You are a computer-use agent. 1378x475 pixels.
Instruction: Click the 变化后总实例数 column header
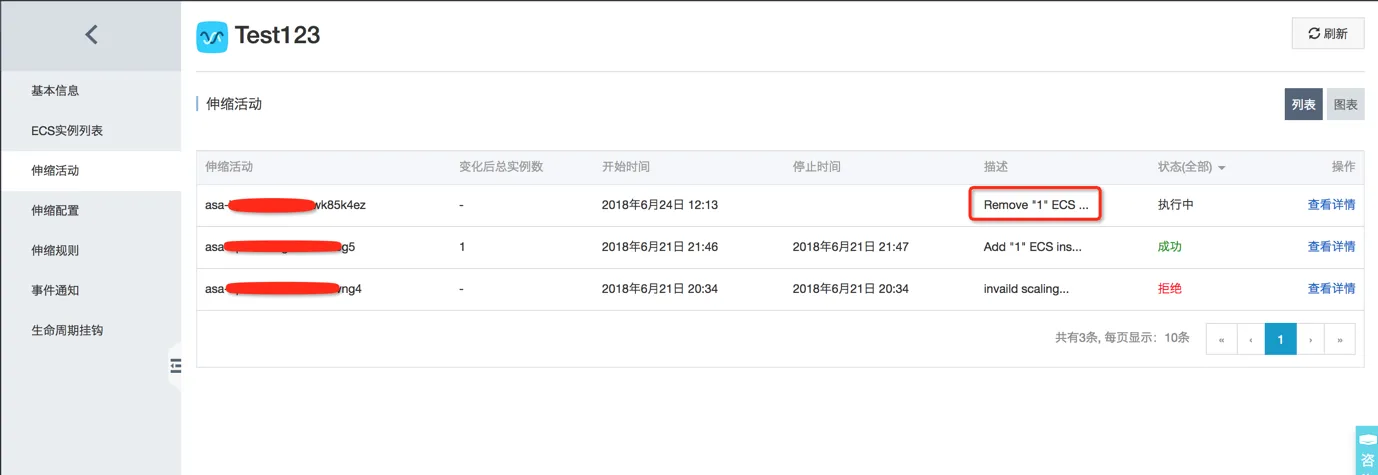(x=501, y=167)
